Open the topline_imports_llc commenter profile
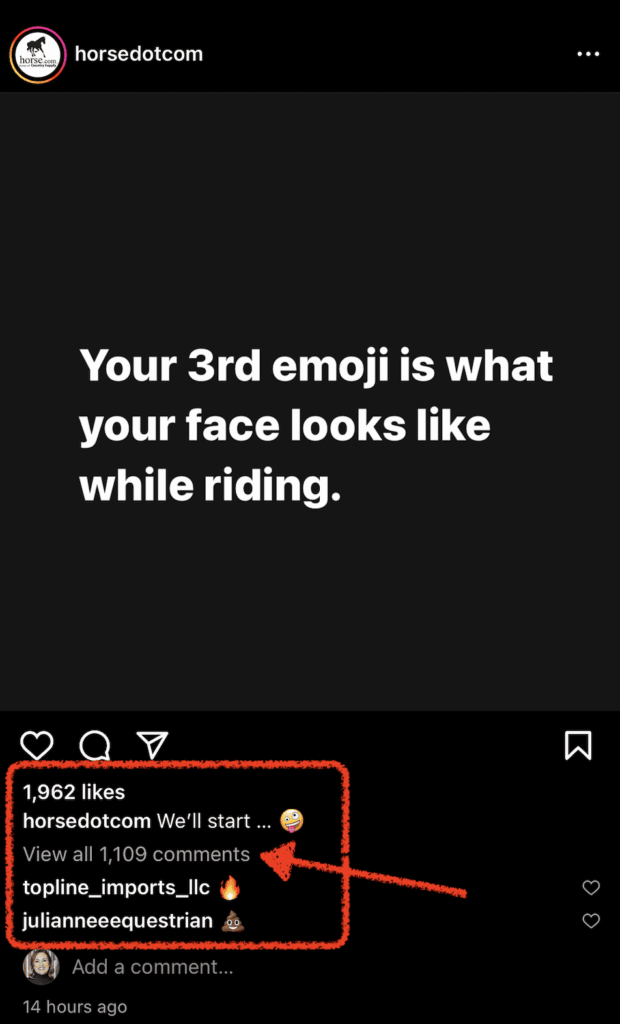The image size is (620, 1024). (117, 888)
